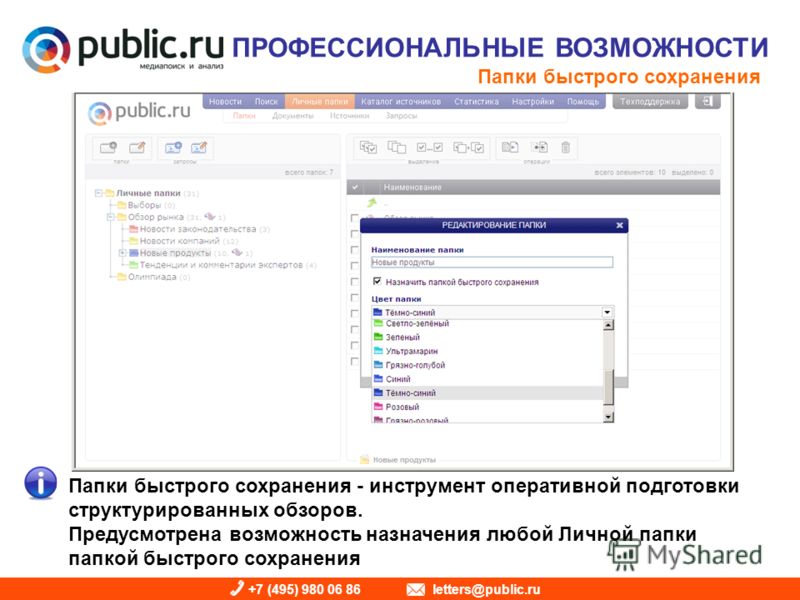Select Обзор рынка folder in tree
The width and height of the screenshot is (800, 600).
click(156, 217)
